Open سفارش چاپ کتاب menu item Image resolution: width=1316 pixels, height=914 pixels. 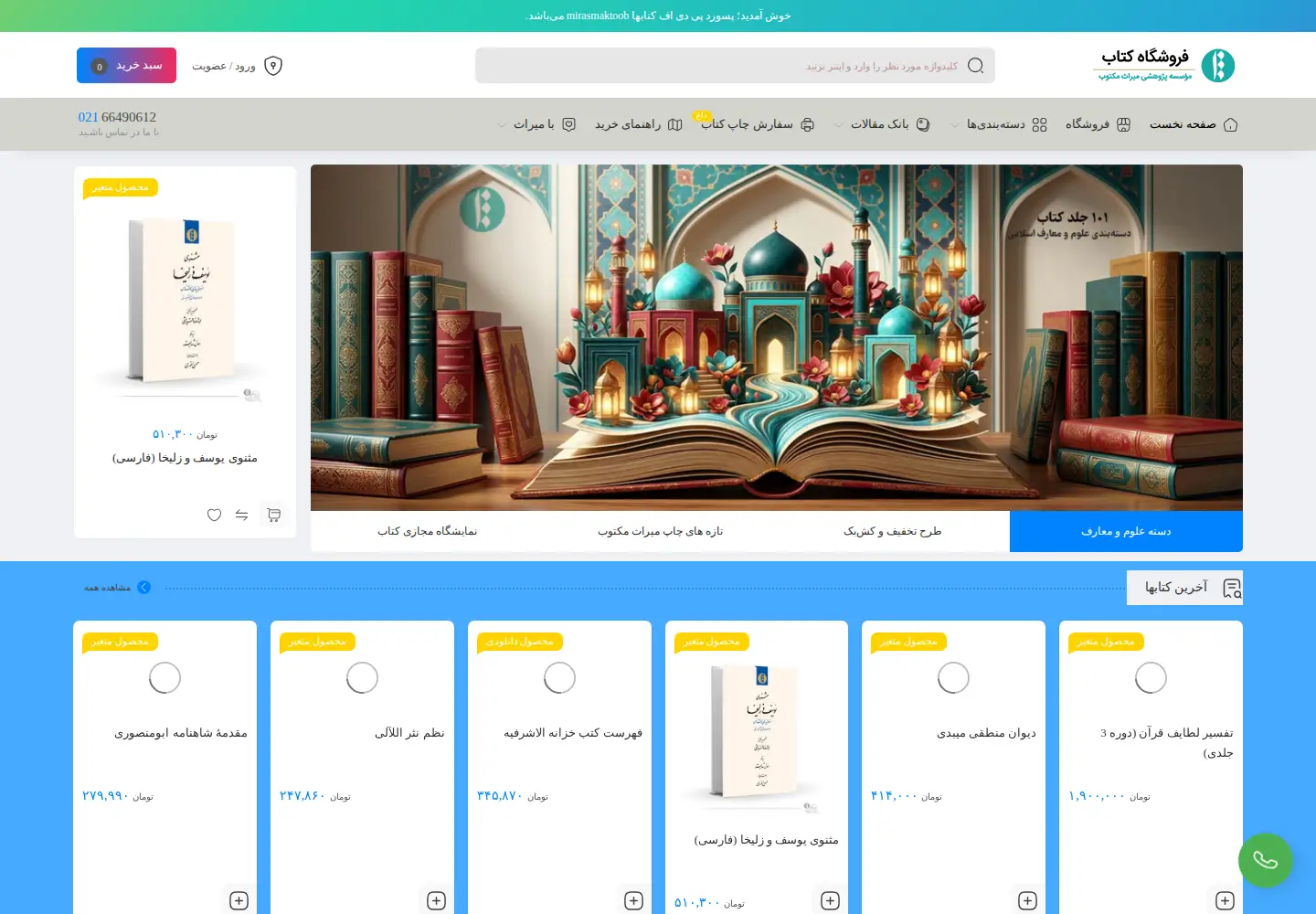747,124
